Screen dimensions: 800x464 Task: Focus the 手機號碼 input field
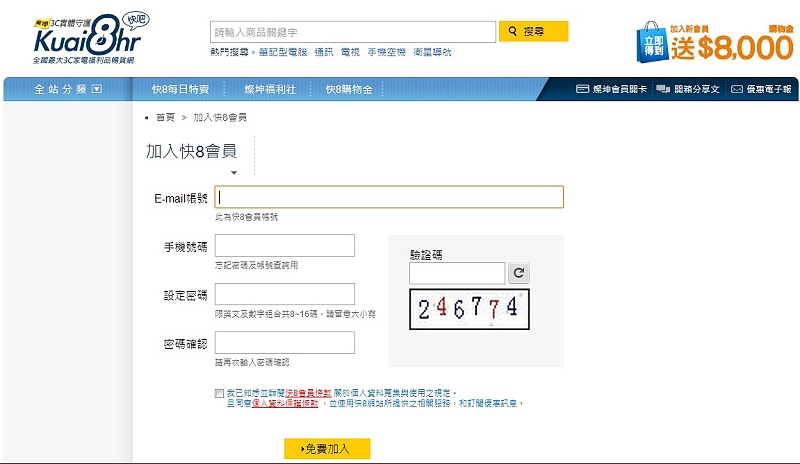tap(285, 246)
